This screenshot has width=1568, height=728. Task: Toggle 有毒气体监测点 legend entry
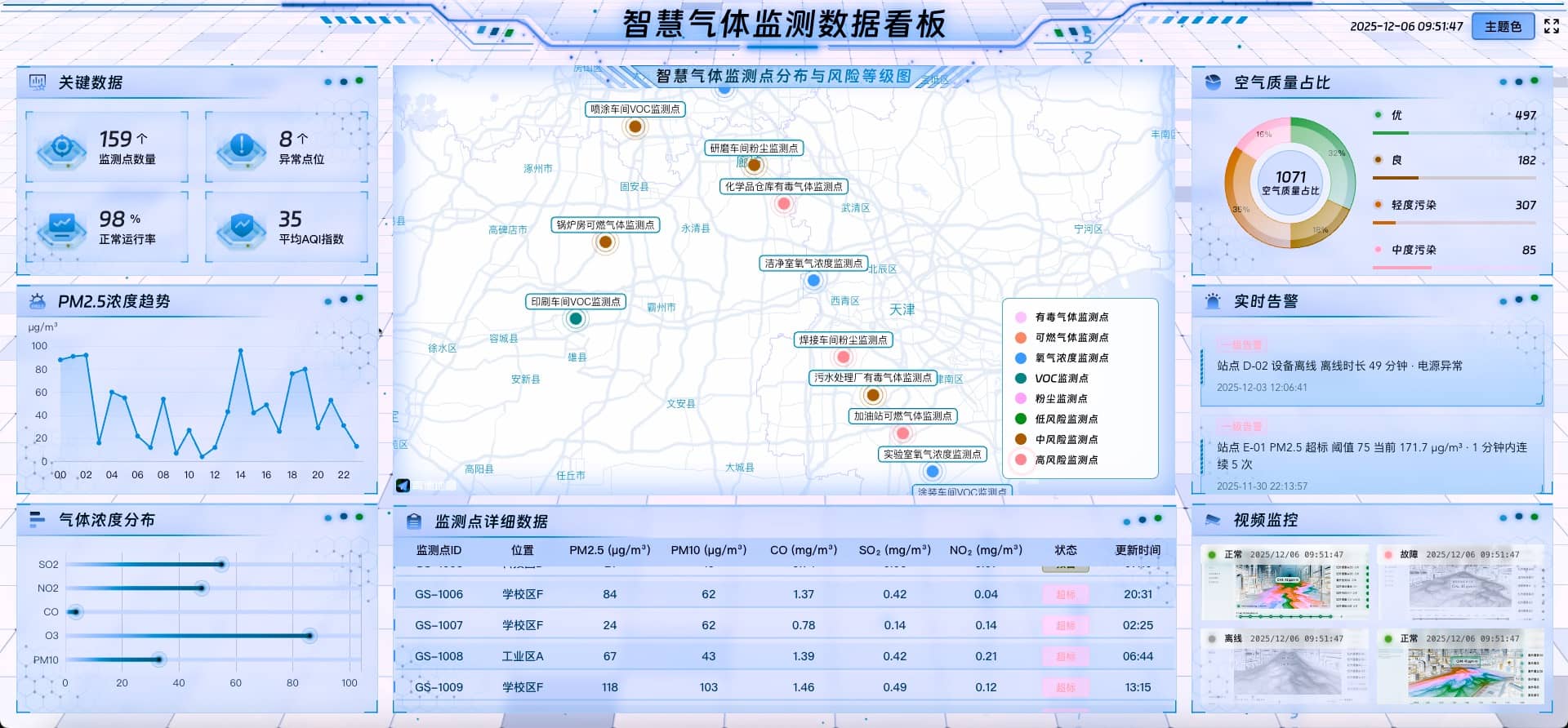point(1062,317)
